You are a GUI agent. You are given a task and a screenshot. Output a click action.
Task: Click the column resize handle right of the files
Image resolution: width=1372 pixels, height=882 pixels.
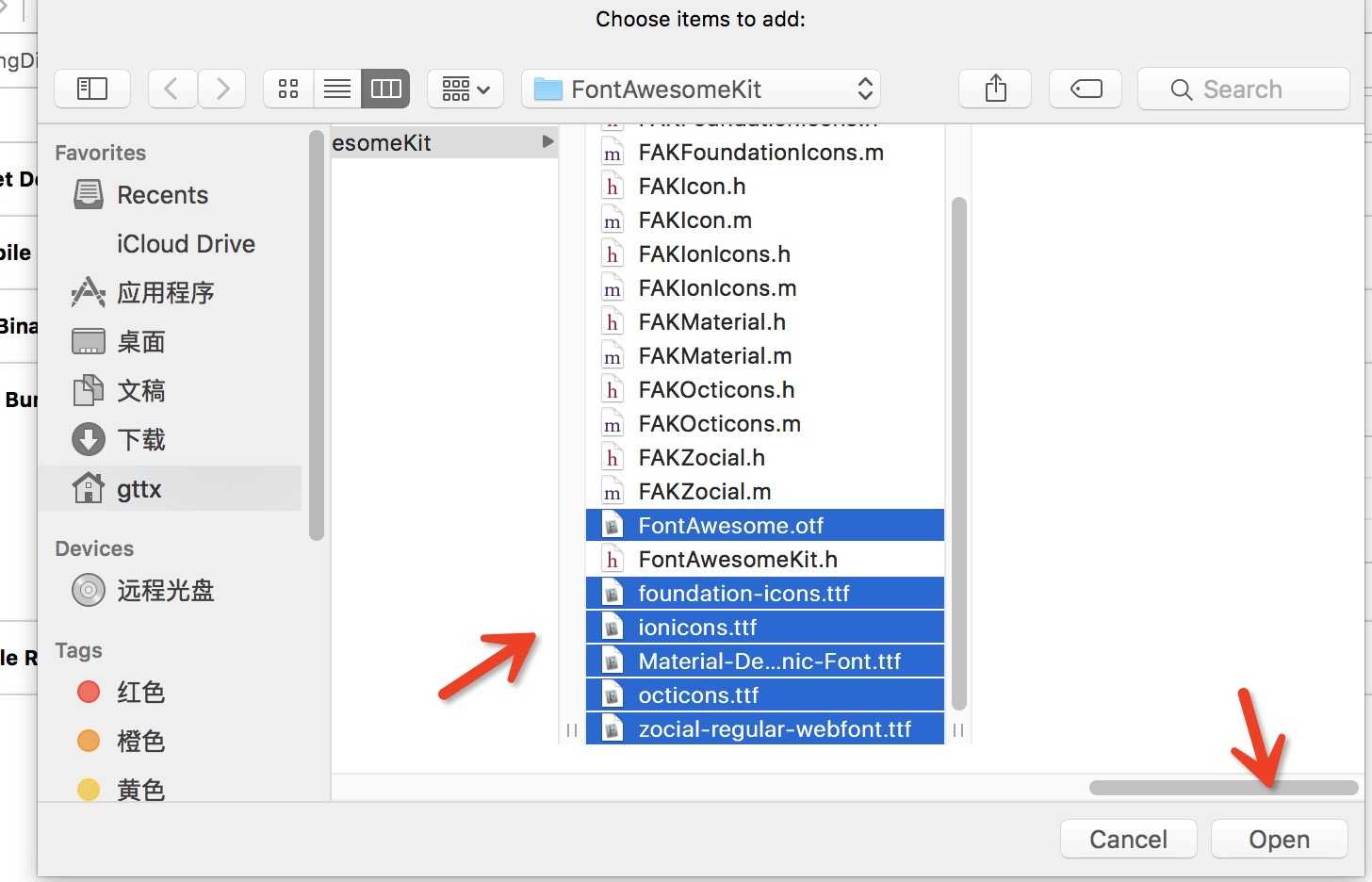coord(958,730)
